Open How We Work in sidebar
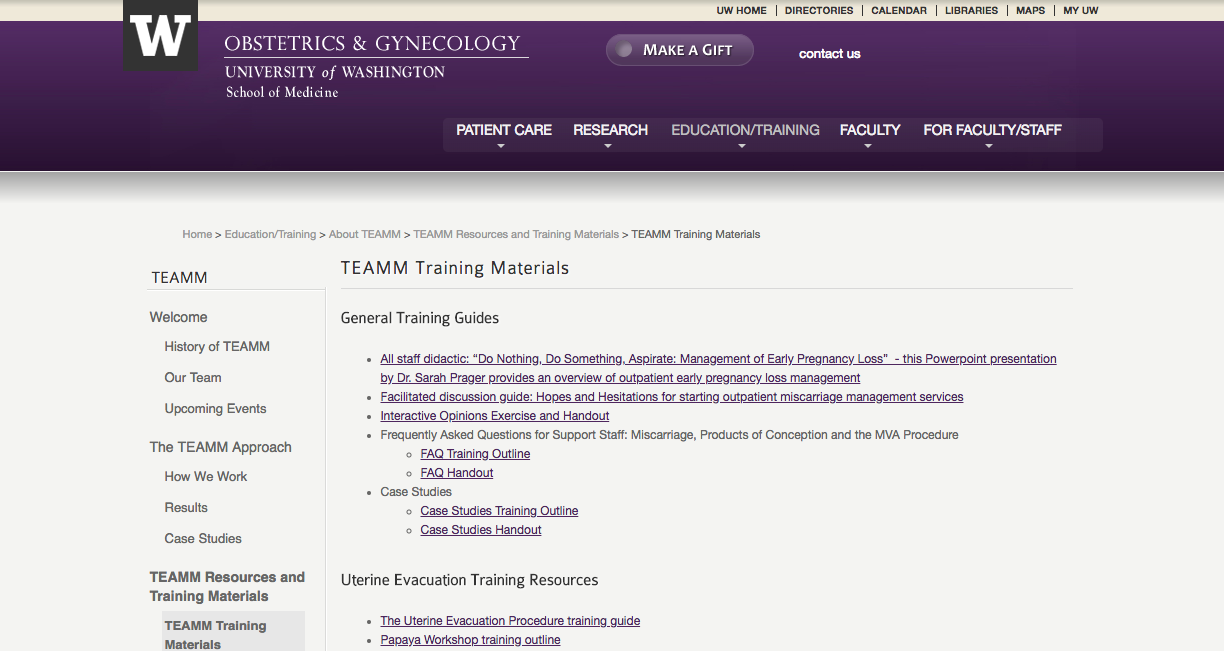 (206, 476)
